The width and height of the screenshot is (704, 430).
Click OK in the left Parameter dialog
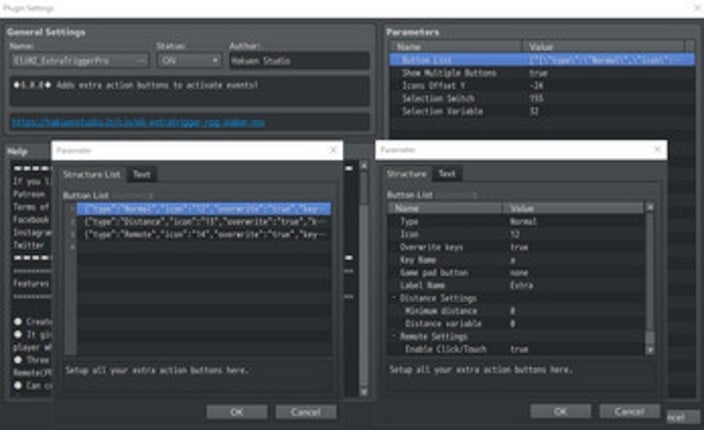point(235,411)
